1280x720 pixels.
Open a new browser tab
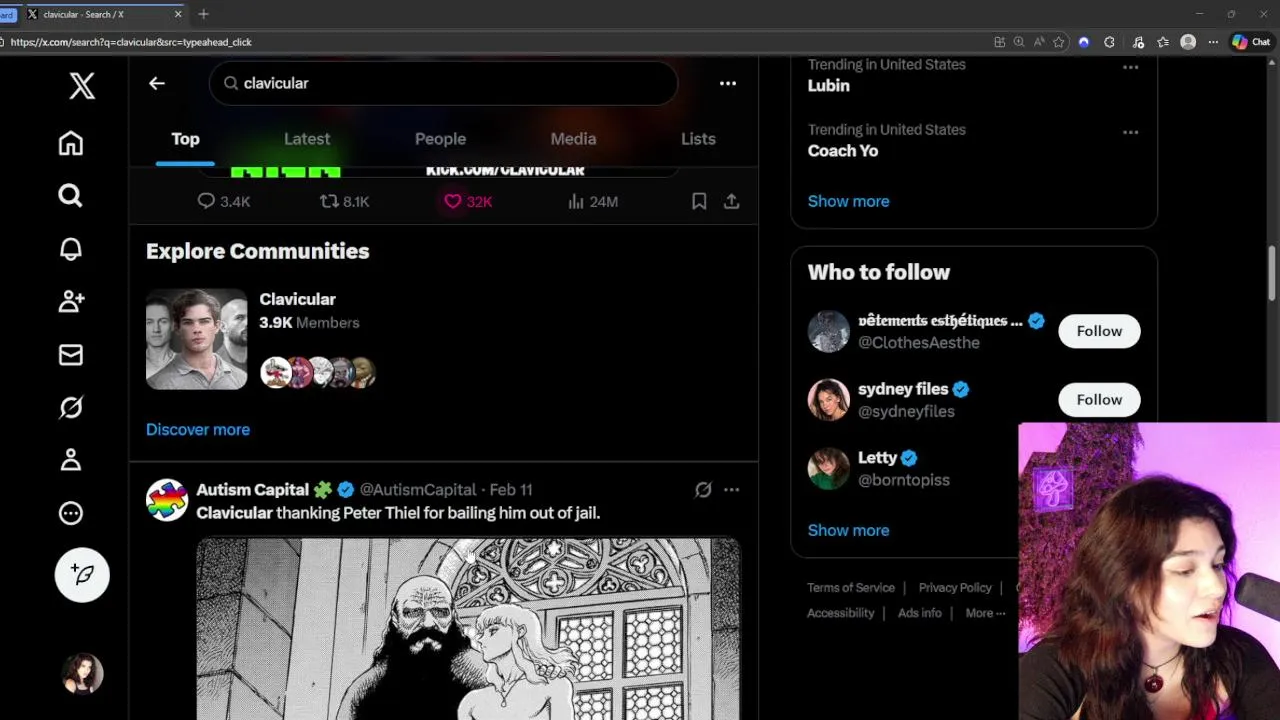[x=203, y=14]
